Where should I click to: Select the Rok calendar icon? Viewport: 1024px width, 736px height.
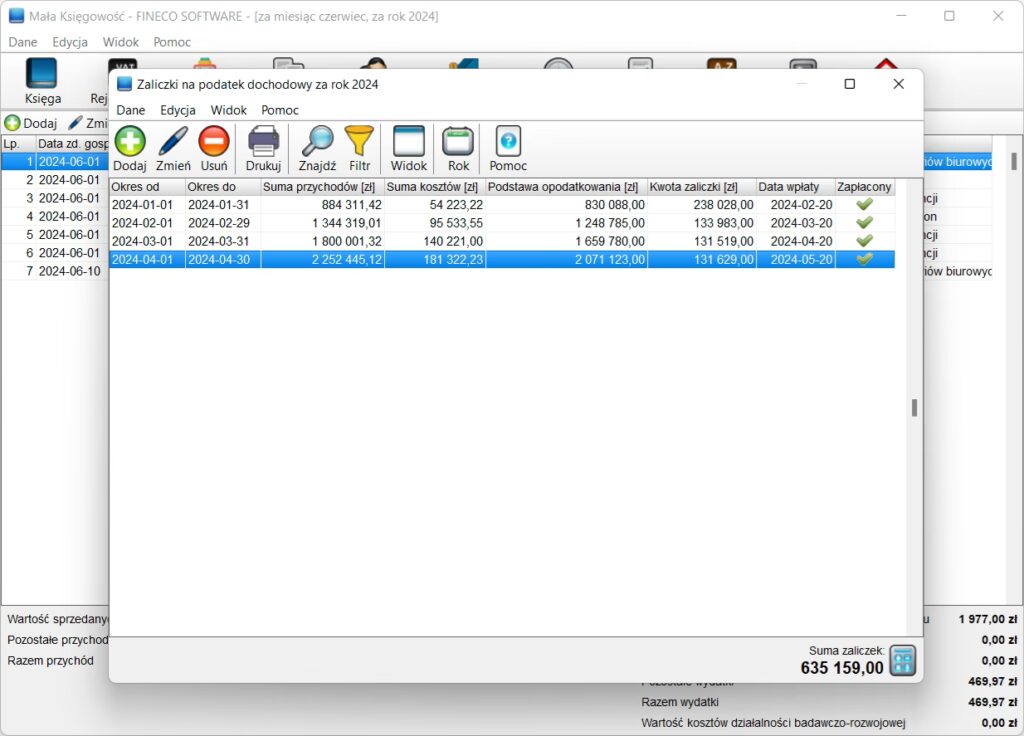pos(458,142)
